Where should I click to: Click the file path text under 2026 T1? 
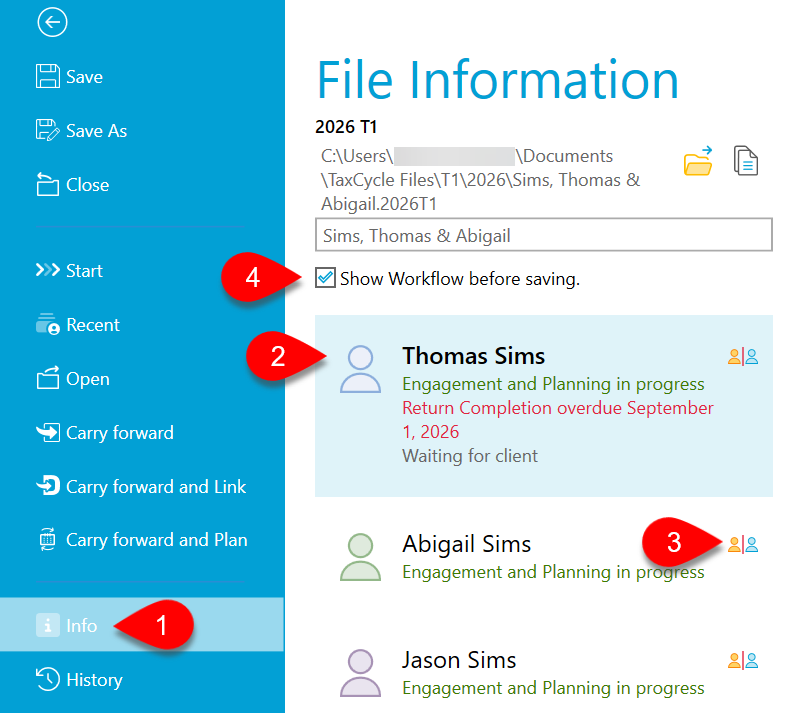coord(481,180)
